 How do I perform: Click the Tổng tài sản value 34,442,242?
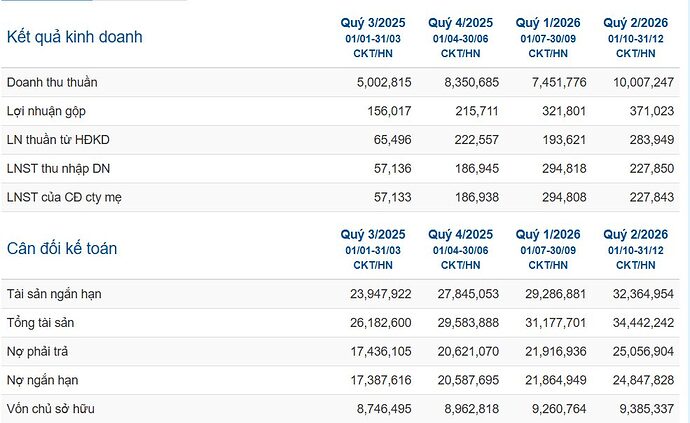point(641,323)
